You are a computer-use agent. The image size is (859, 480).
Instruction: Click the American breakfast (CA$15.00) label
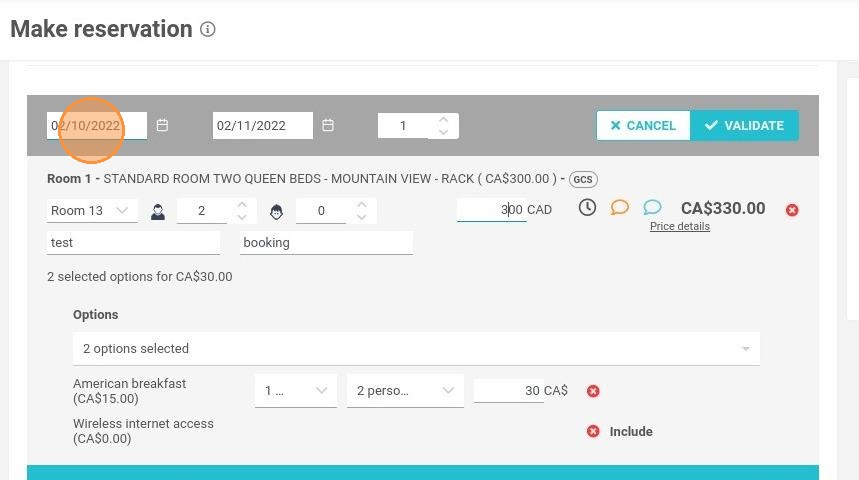(x=130, y=391)
